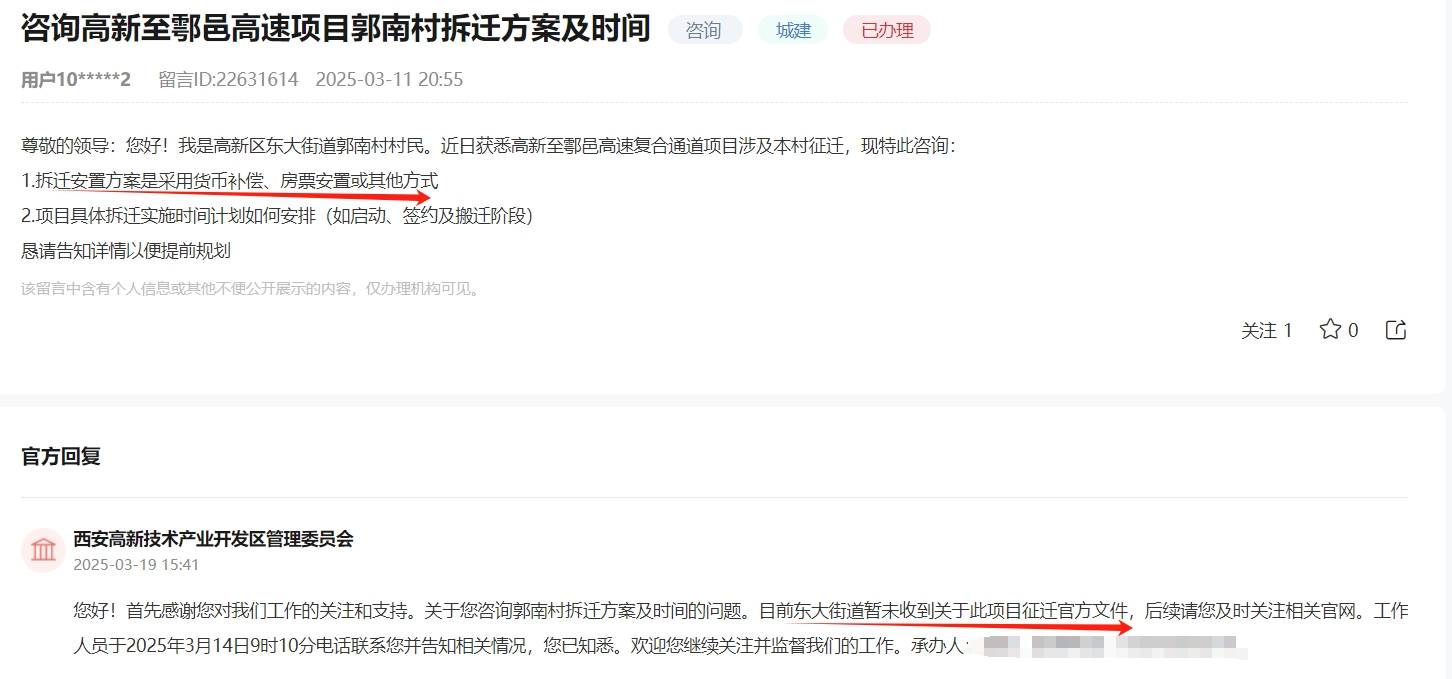Click question line about 拆迁实施时间计划
This screenshot has width=1452, height=679.
pos(277,216)
